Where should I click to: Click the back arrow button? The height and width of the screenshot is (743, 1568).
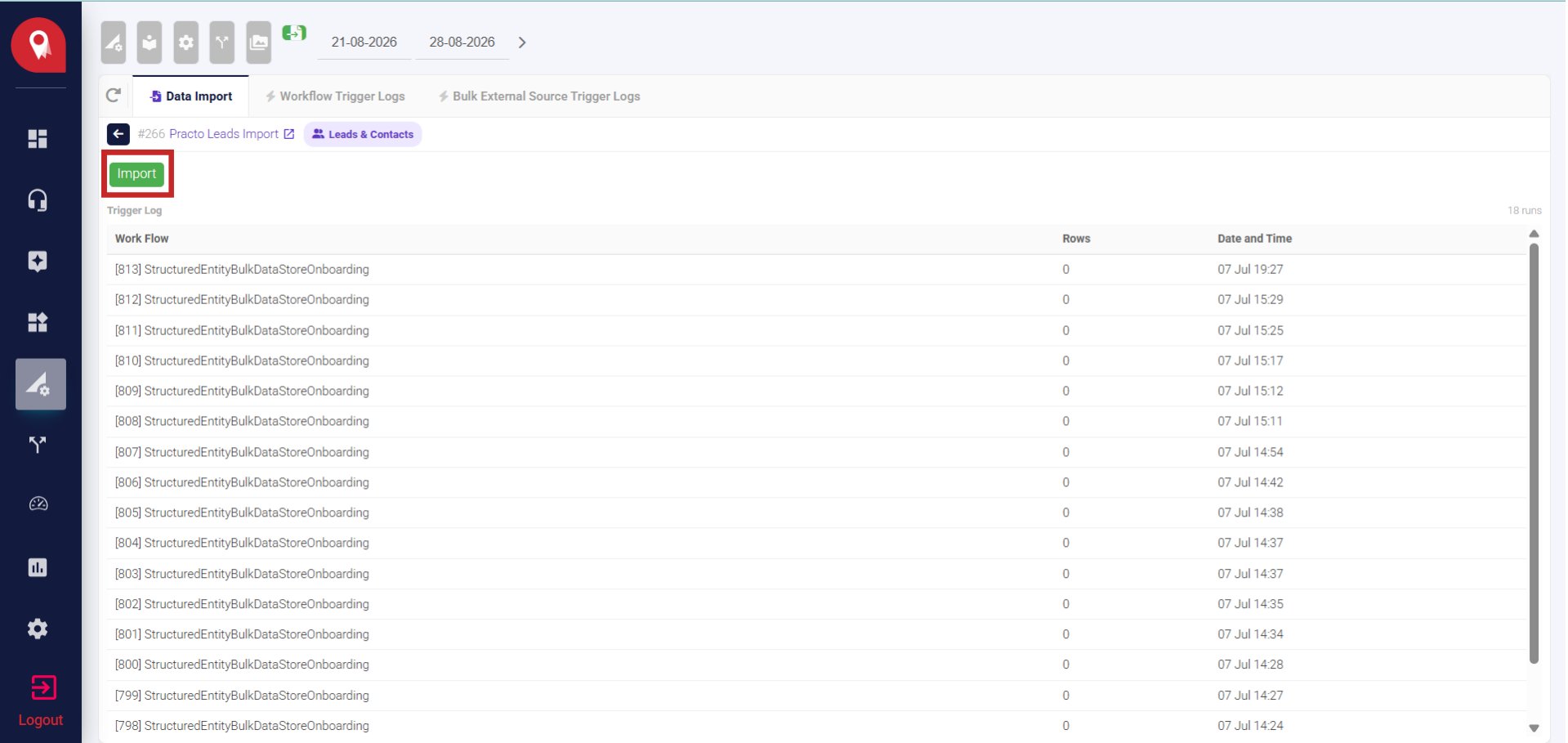(x=118, y=134)
